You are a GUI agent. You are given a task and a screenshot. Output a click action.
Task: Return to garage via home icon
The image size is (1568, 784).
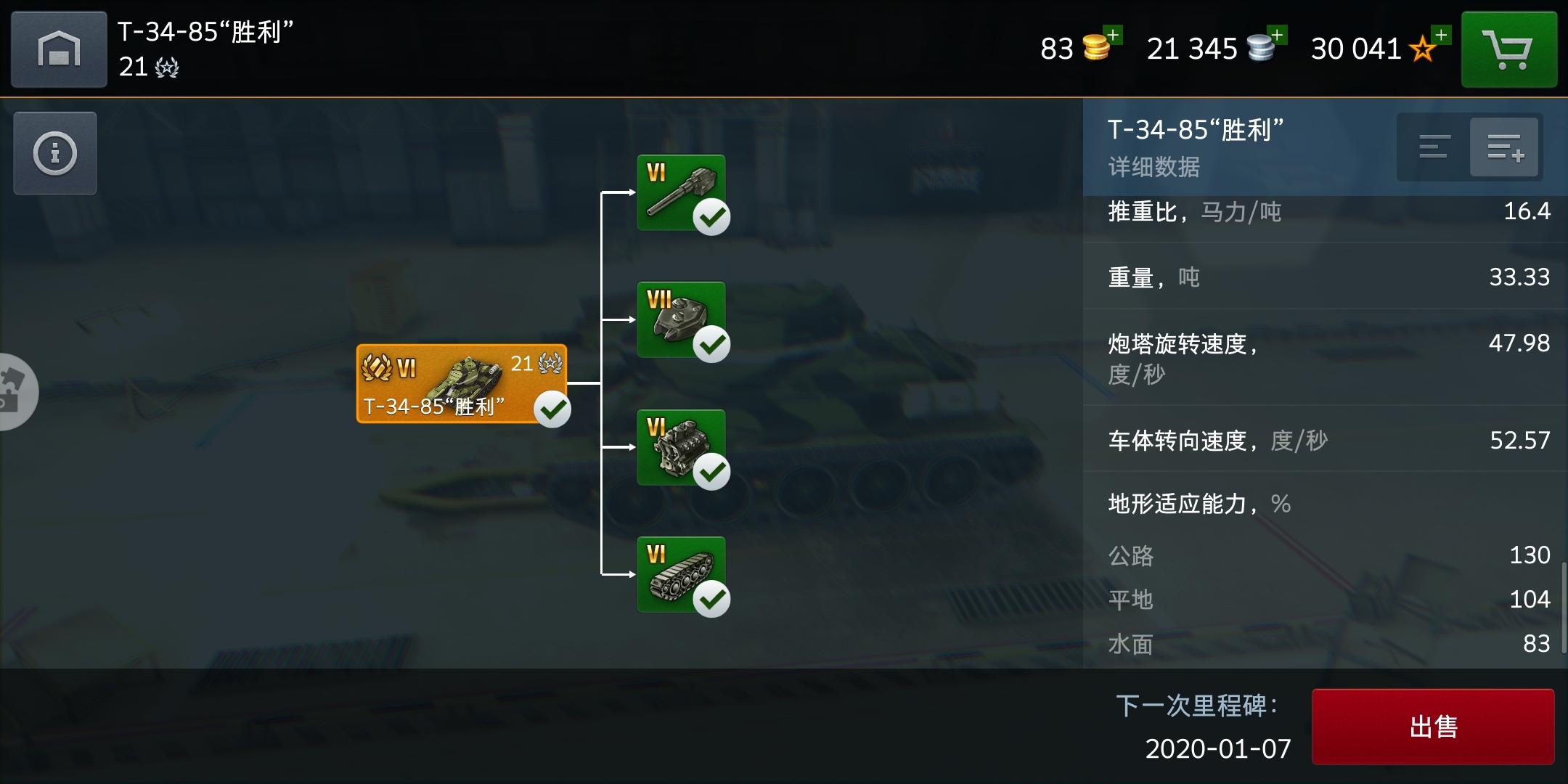click(x=59, y=49)
